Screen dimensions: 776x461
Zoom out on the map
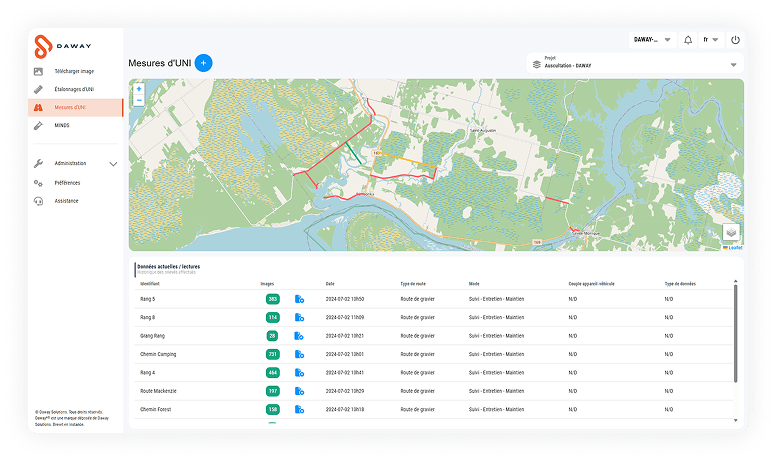click(139, 100)
